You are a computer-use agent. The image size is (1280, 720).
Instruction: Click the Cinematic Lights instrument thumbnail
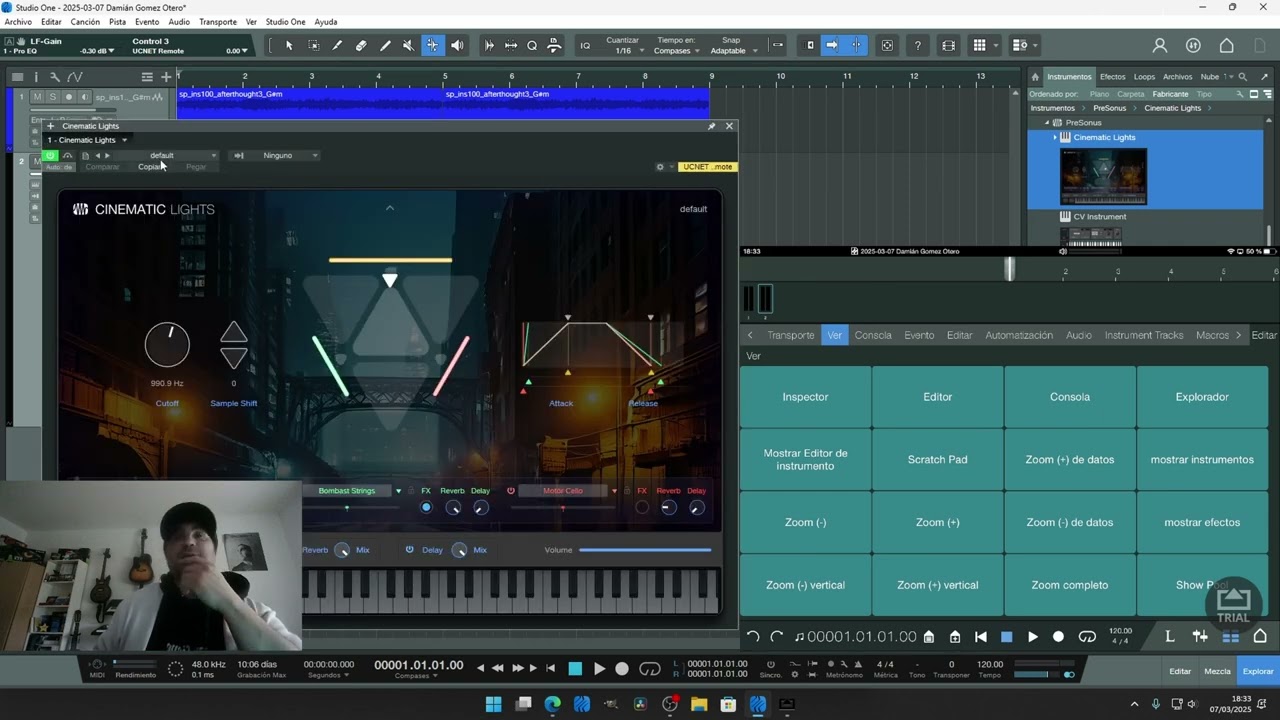[1103, 176]
